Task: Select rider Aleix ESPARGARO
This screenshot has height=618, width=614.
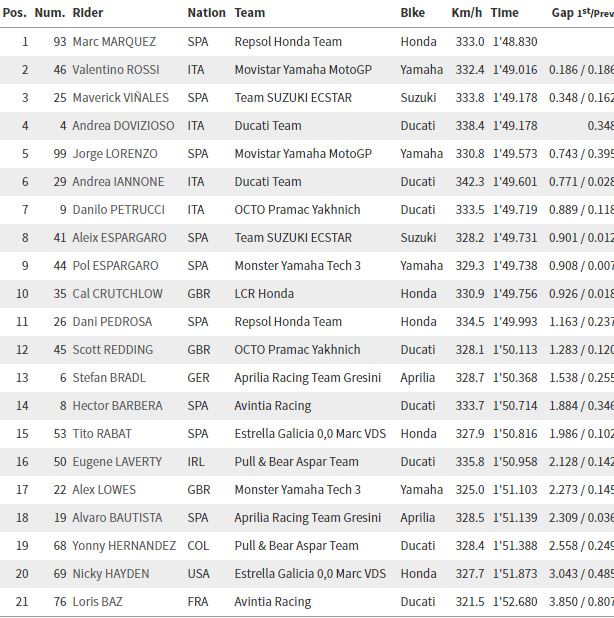Action: [119, 238]
